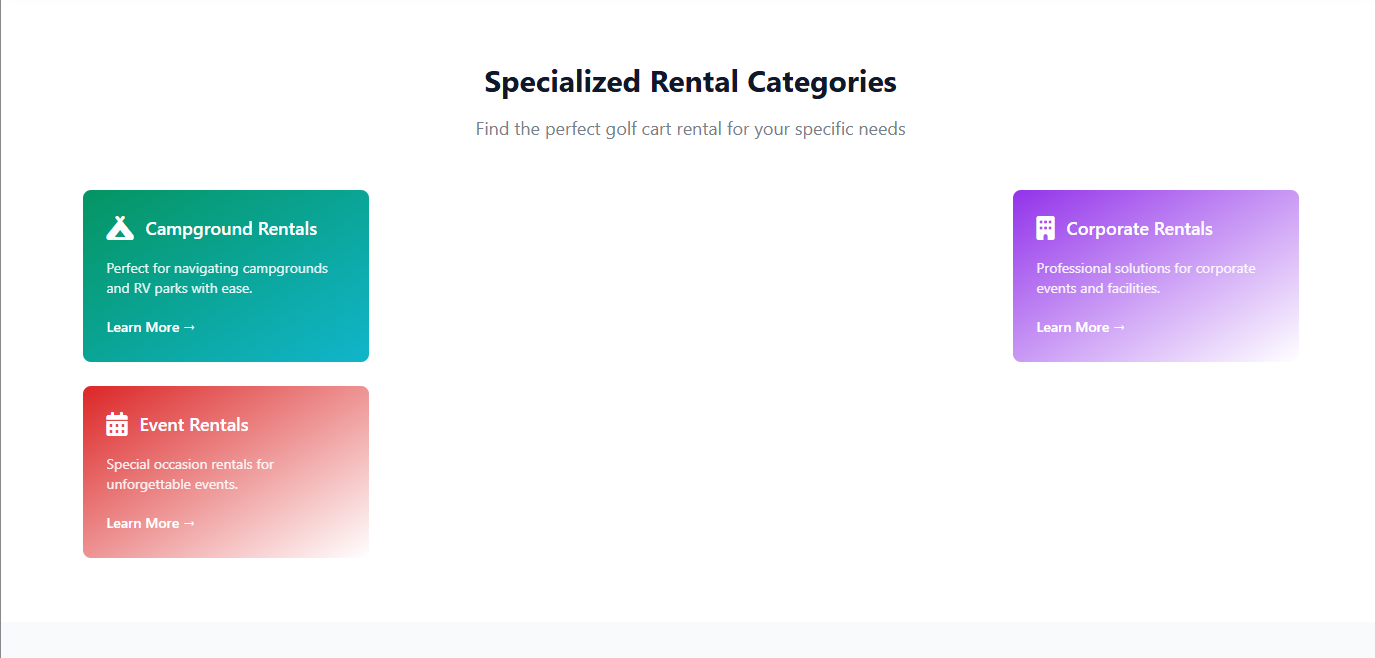This screenshot has height=658, width=1375.
Task: Click the Specialized Rental Categories heading
Action: [690, 82]
